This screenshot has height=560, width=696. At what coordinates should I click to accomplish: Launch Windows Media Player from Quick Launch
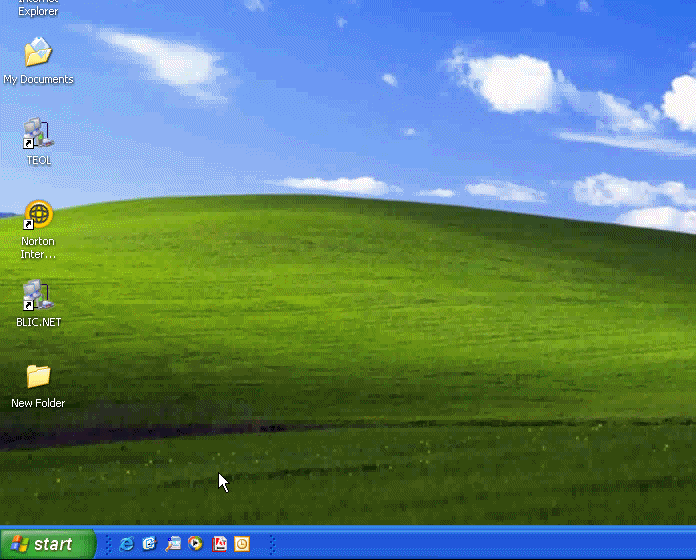coord(196,544)
